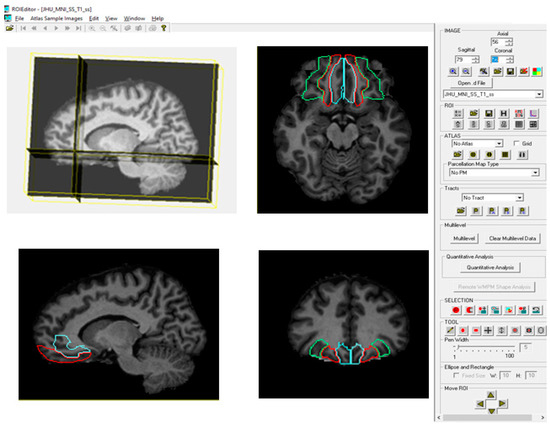Select the pencil drawing tool
The image size is (550, 426).
pos(450,330)
